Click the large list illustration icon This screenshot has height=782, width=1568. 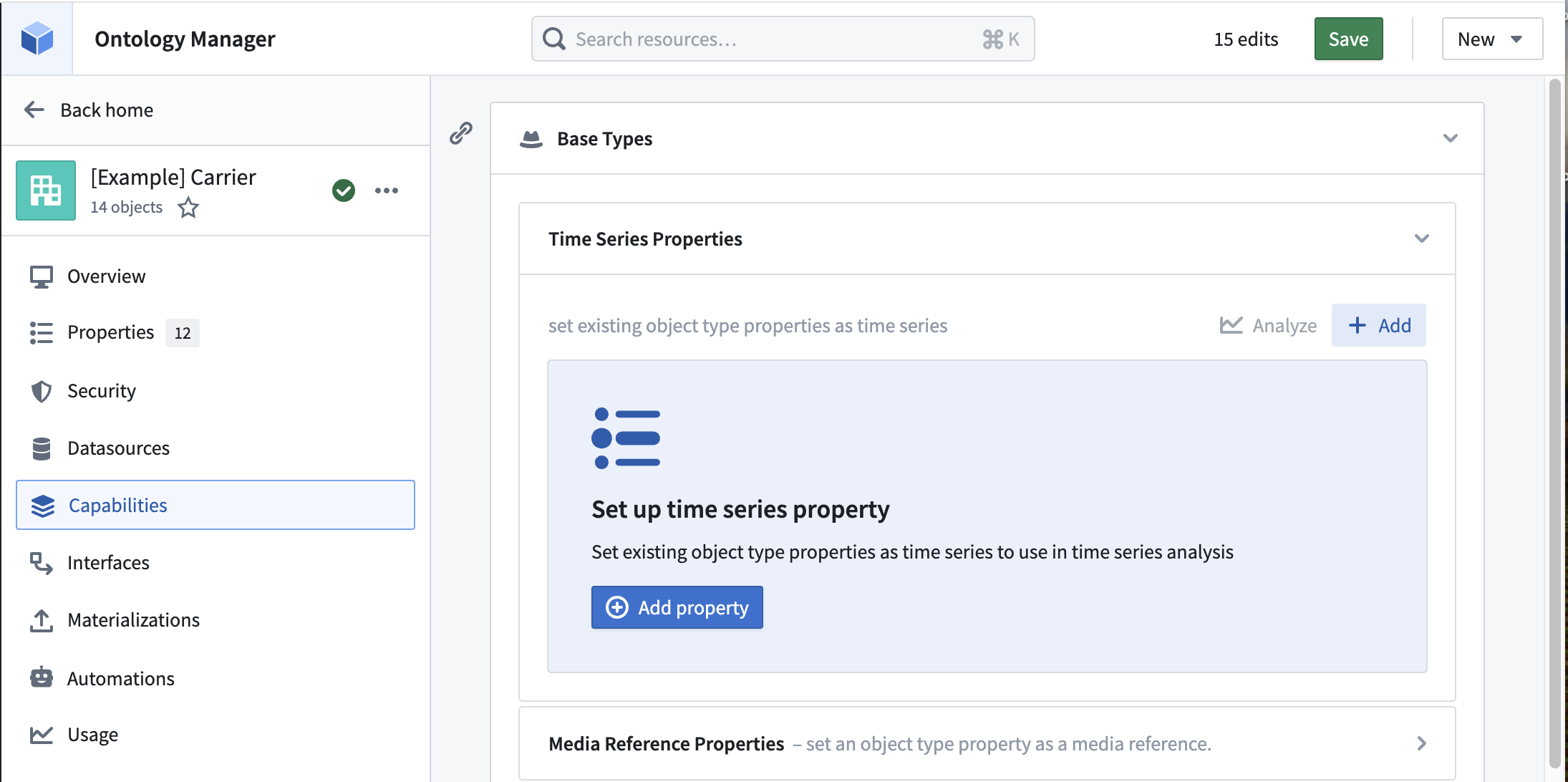(x=626, y=438)
